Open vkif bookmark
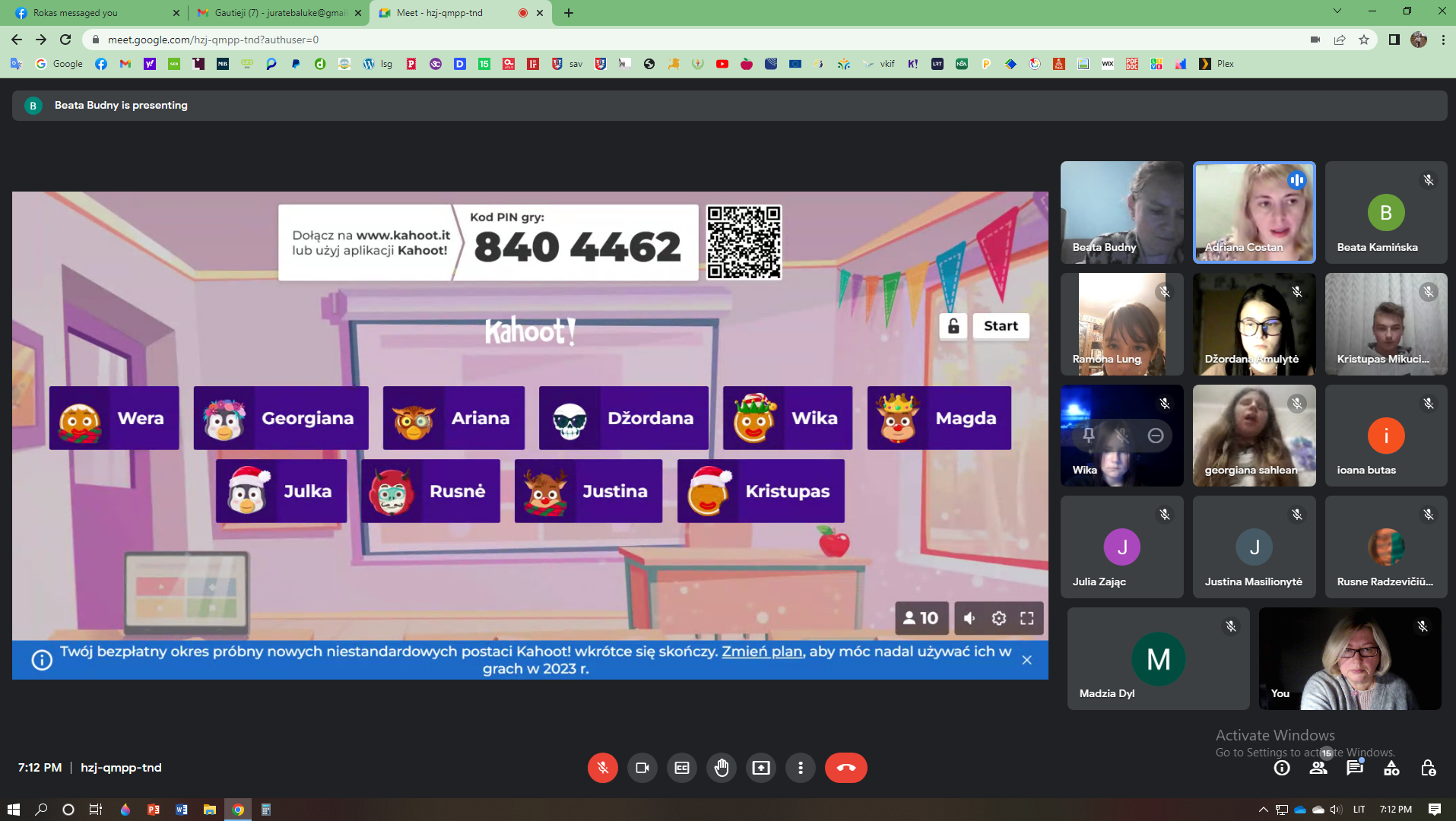 tap(879, 64)
